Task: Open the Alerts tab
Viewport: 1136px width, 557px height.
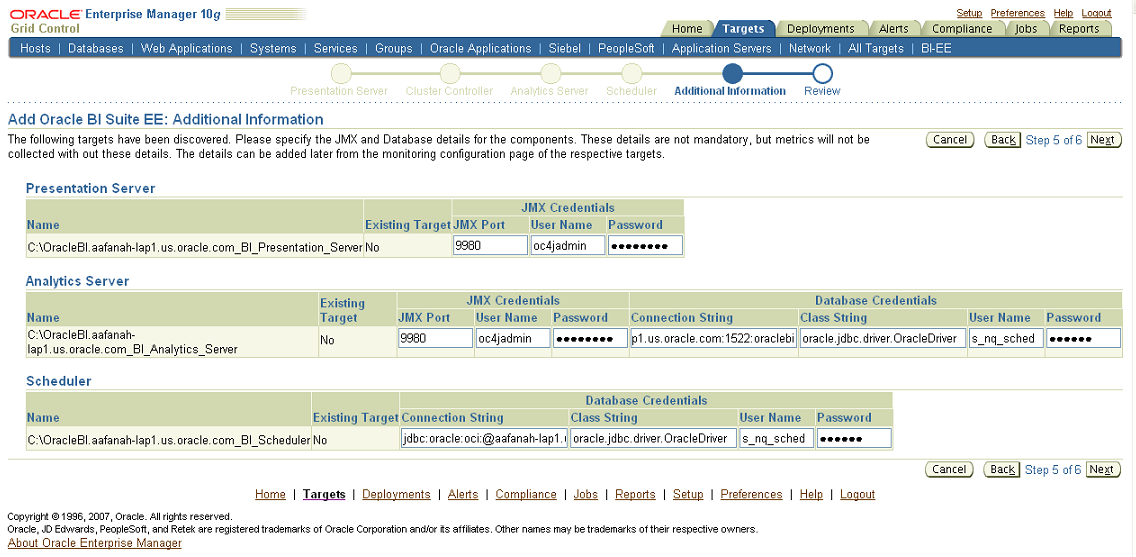Action: [x=893, y=29]
